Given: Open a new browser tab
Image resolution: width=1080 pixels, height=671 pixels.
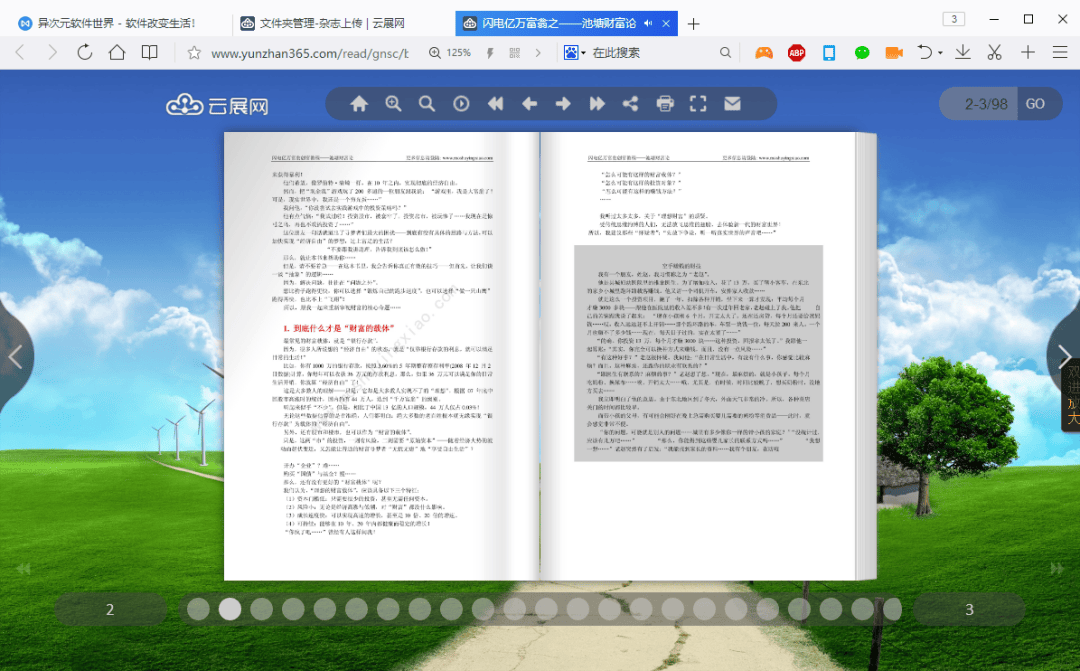Looking at the screenshot, I should [x=694, y=23].
